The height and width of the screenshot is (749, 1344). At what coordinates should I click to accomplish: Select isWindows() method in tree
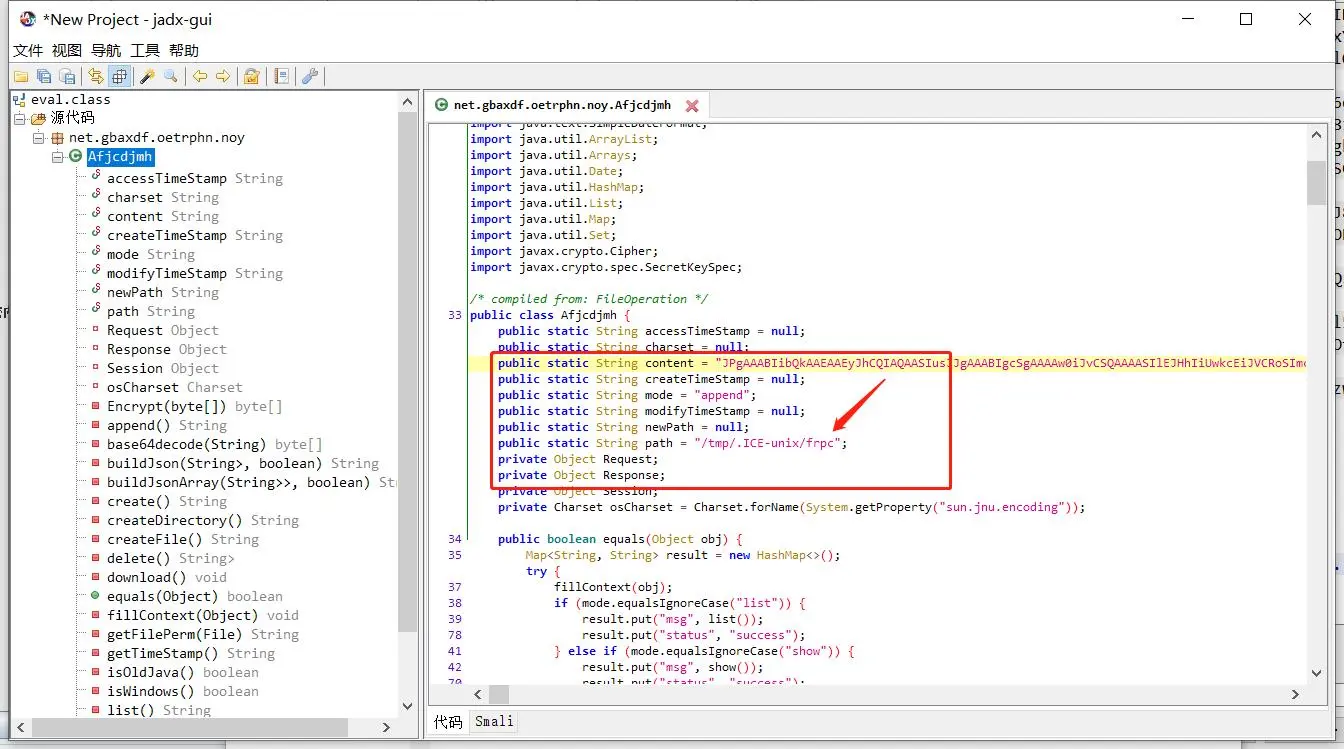tap(183, 691)
